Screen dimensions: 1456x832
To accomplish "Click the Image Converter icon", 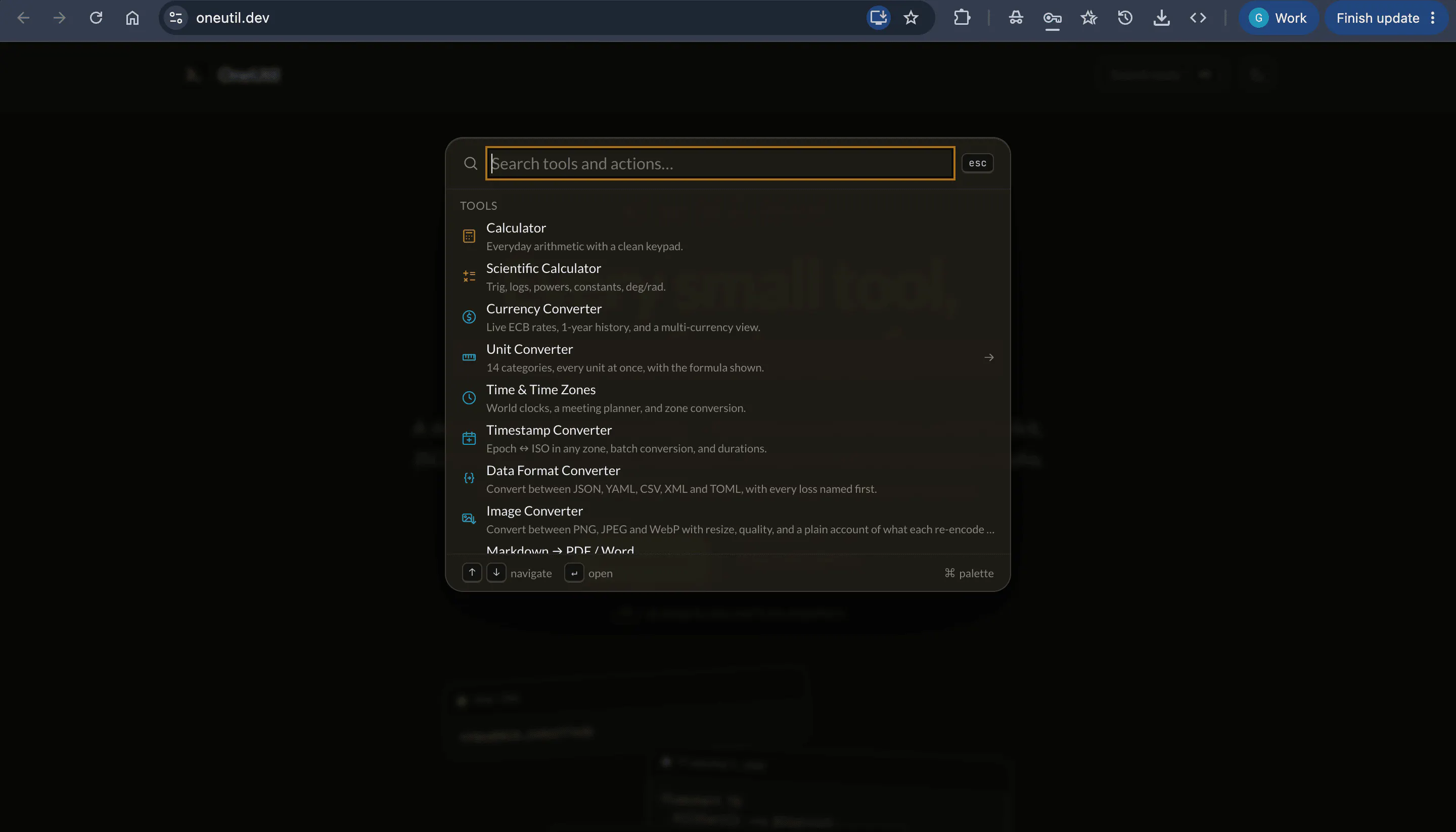I will [469, 519].
